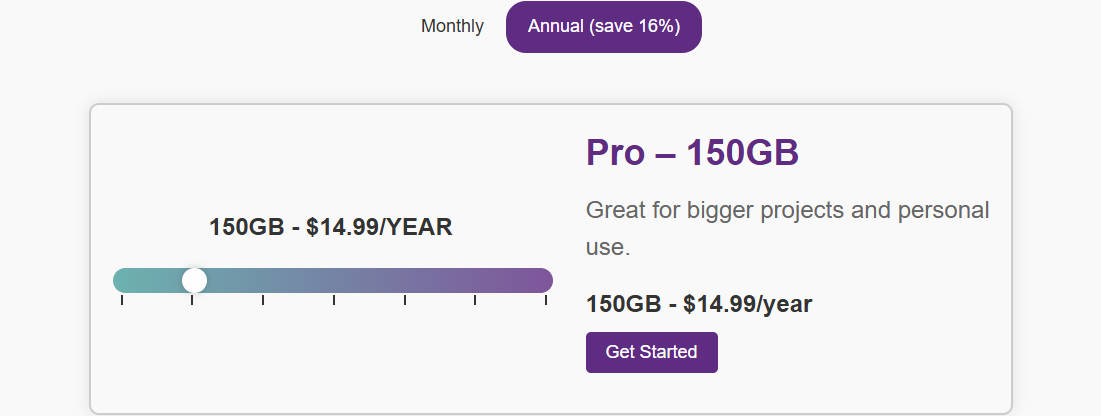This screenshot has width=1101, height=416.
Task: Select the third tick mark on the storage slider
Action: click(x=263, y=300)
